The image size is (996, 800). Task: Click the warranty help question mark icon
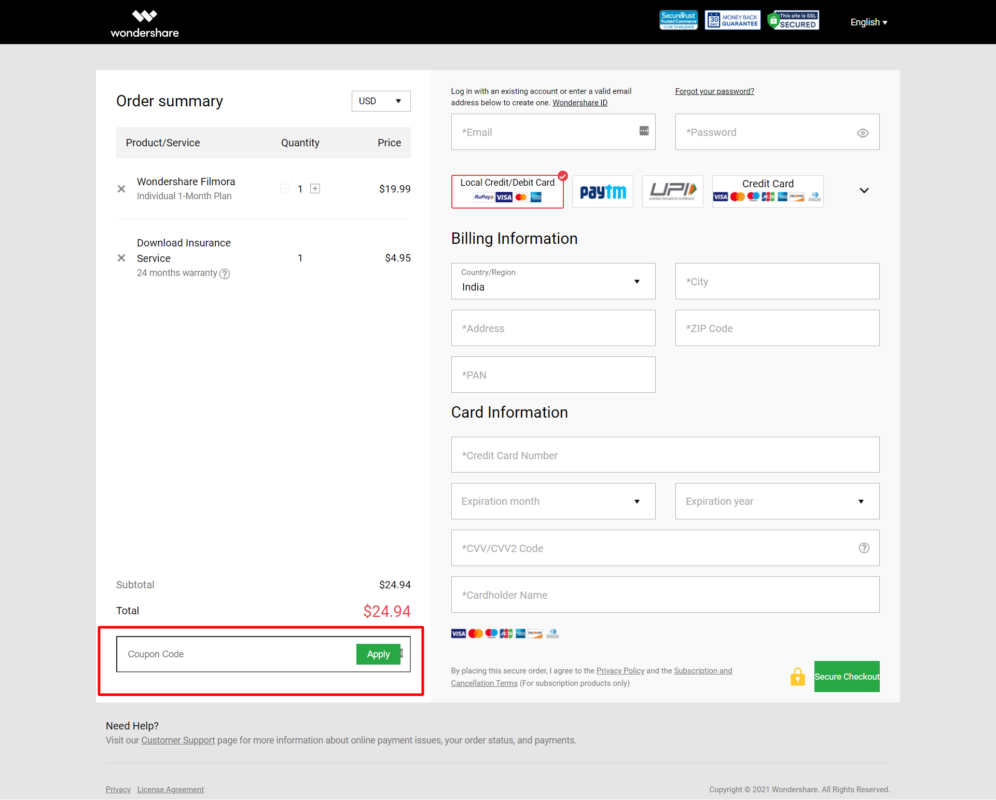(225, 274)
